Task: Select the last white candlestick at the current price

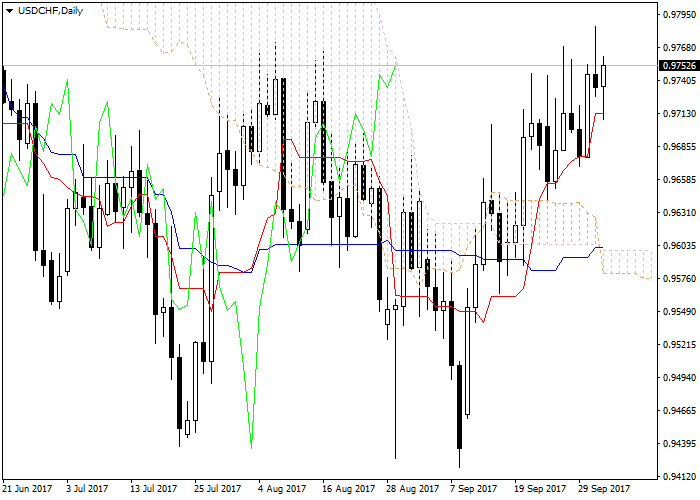Action: click(604, 76)
